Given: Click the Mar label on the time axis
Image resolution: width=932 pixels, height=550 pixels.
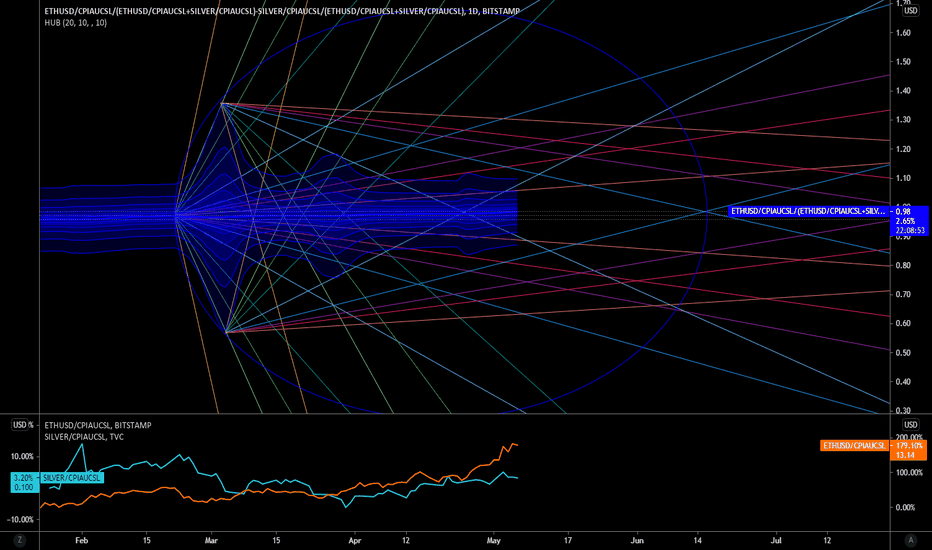Looking at the screenshot, I should (211, 540).
